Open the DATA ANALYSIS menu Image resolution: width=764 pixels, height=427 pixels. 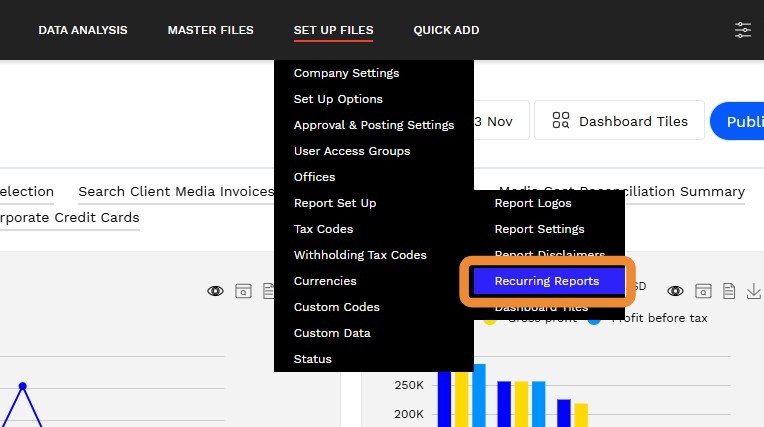point(83,30)
